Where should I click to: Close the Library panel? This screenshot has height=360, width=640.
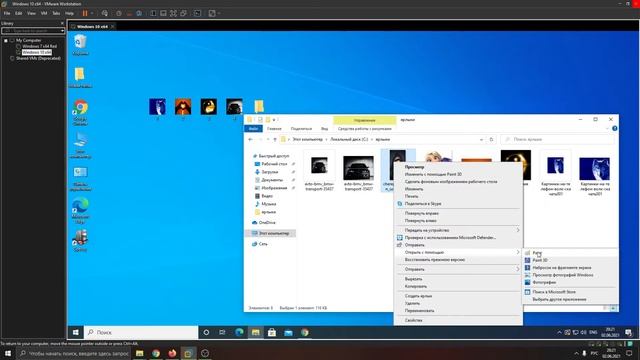(x=62, y=23)
